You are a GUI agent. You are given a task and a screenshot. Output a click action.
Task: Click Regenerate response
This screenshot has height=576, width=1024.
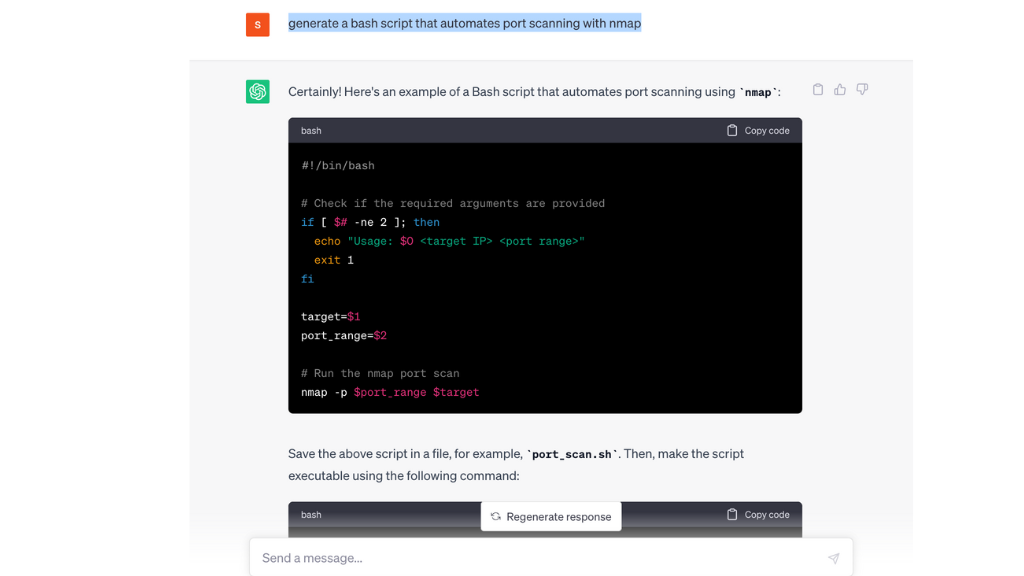tap(551, 517)
